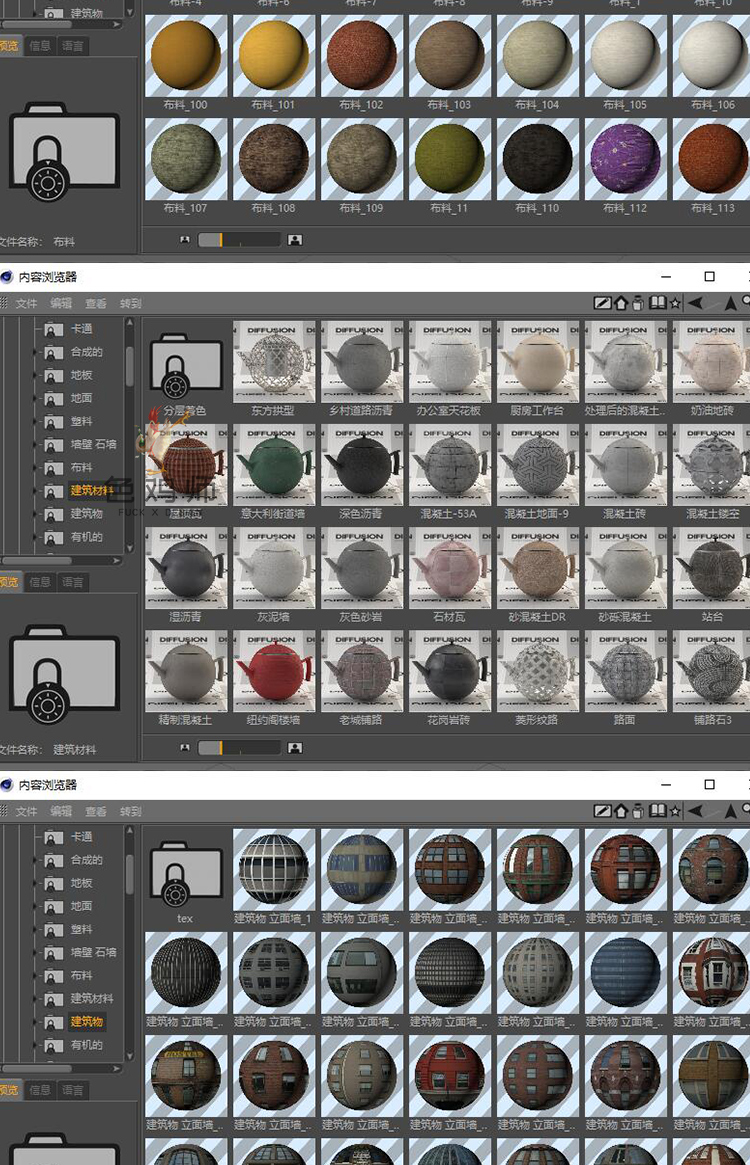The height and width of the screenshot is (1165, 750).
Task: Click large-thumbnail icon right of 建筑材料 window slider
Action: click(x=295, y=747)
